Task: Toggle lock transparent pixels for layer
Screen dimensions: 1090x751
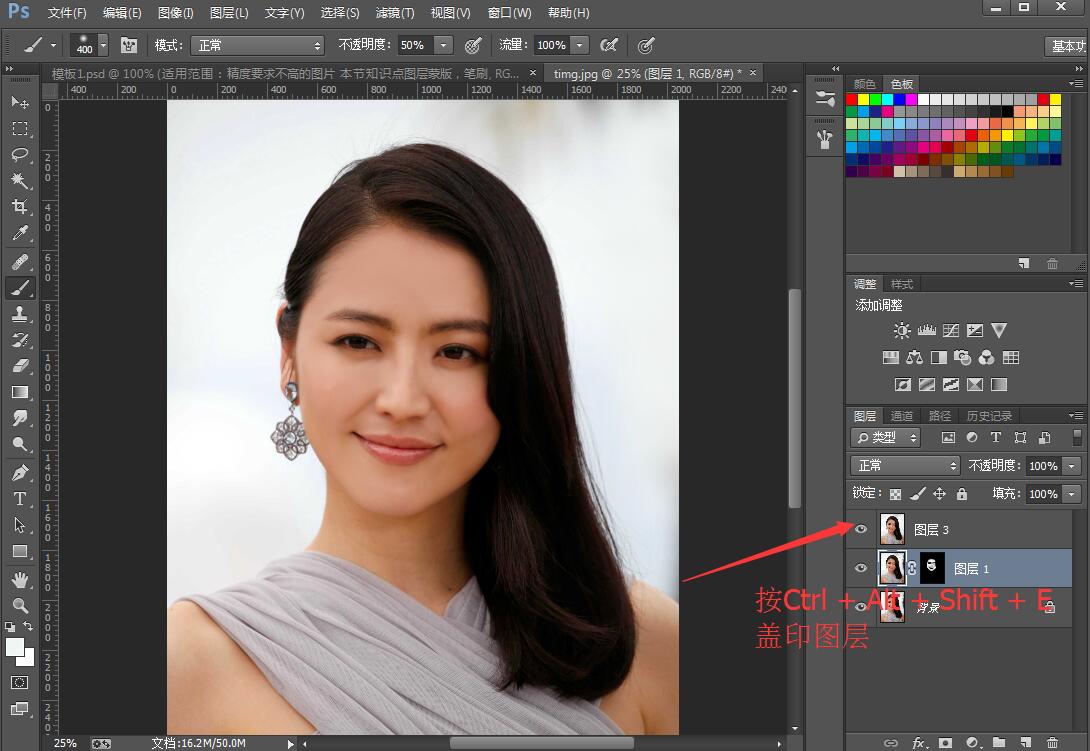Action: coord(895,494)
